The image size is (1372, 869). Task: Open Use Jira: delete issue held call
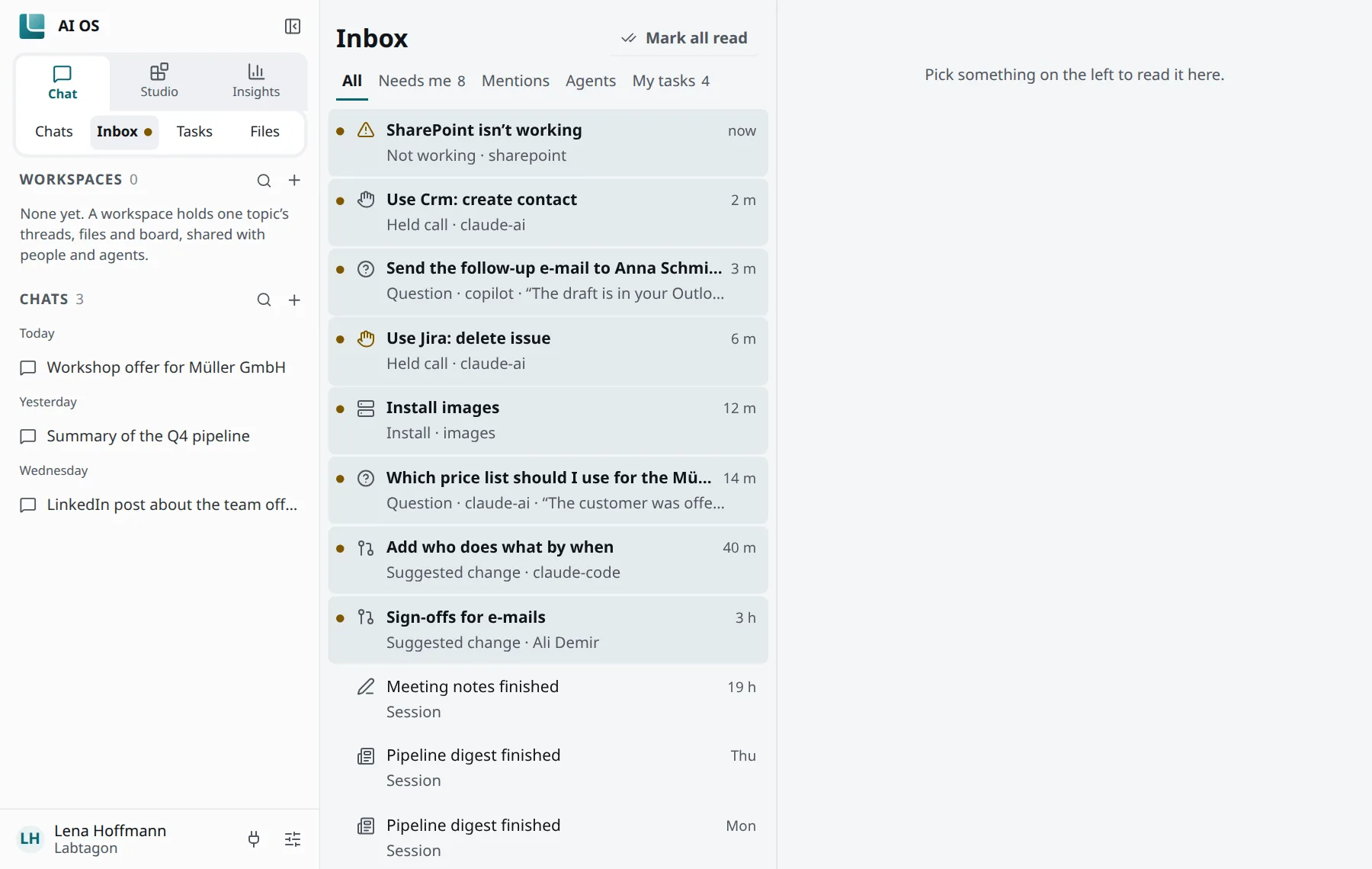tap(548, 351)
